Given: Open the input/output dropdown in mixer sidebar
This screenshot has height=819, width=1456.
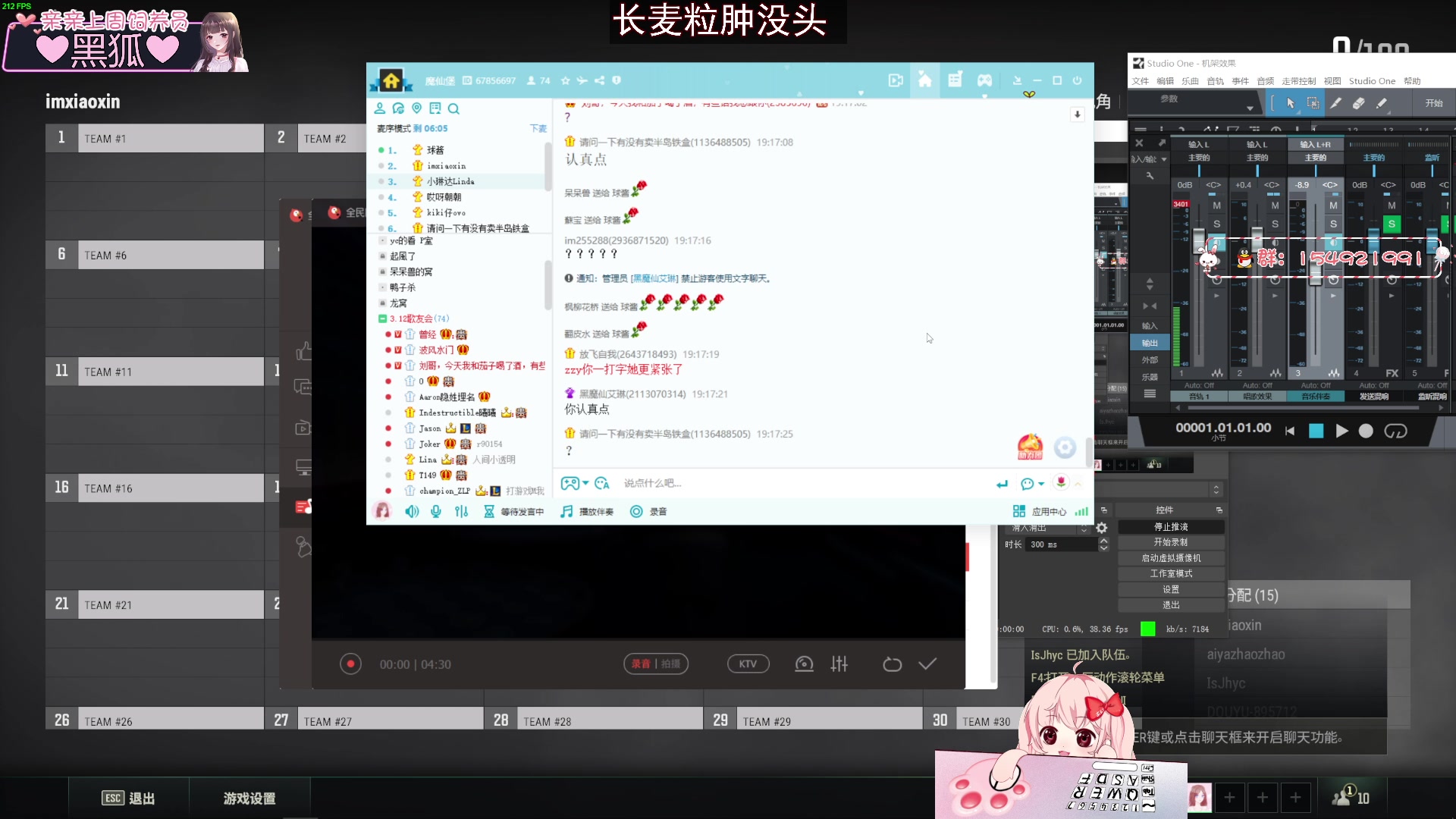Looking at the screenshot, I should [1163, 159].
